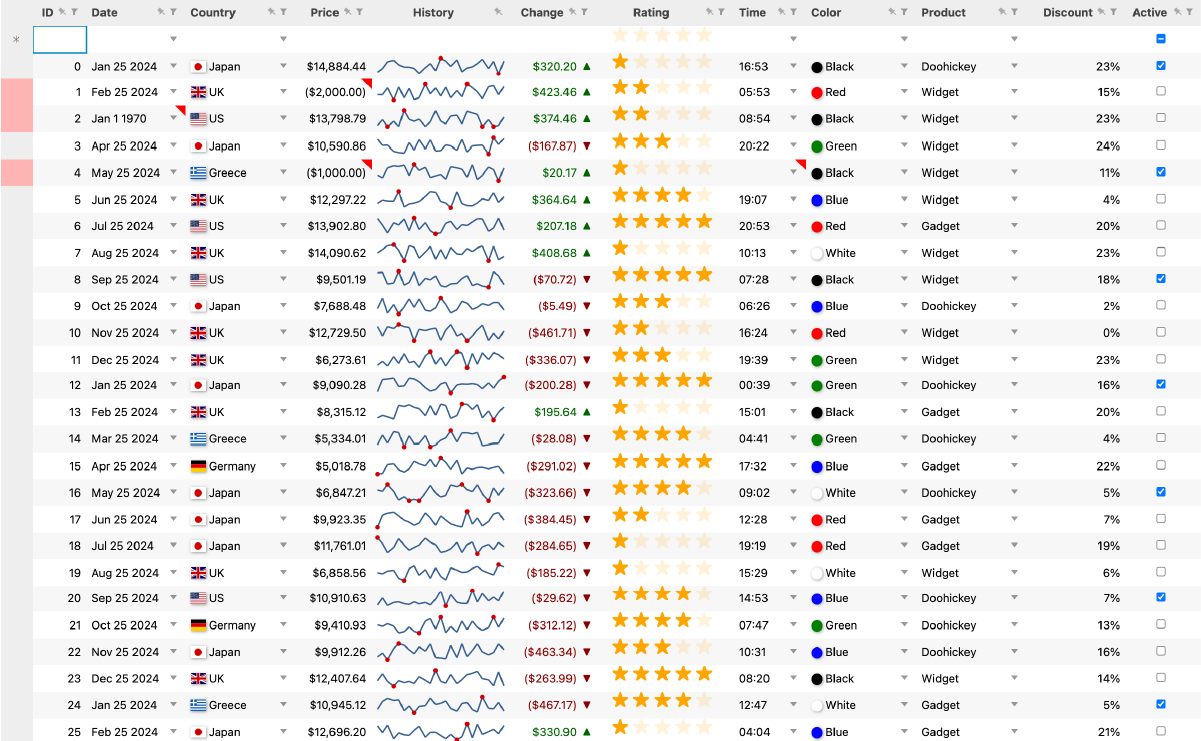The image size is (1201, 741).
Task: Sort by clicking the Change column header
Action: (x=541, y=13)
